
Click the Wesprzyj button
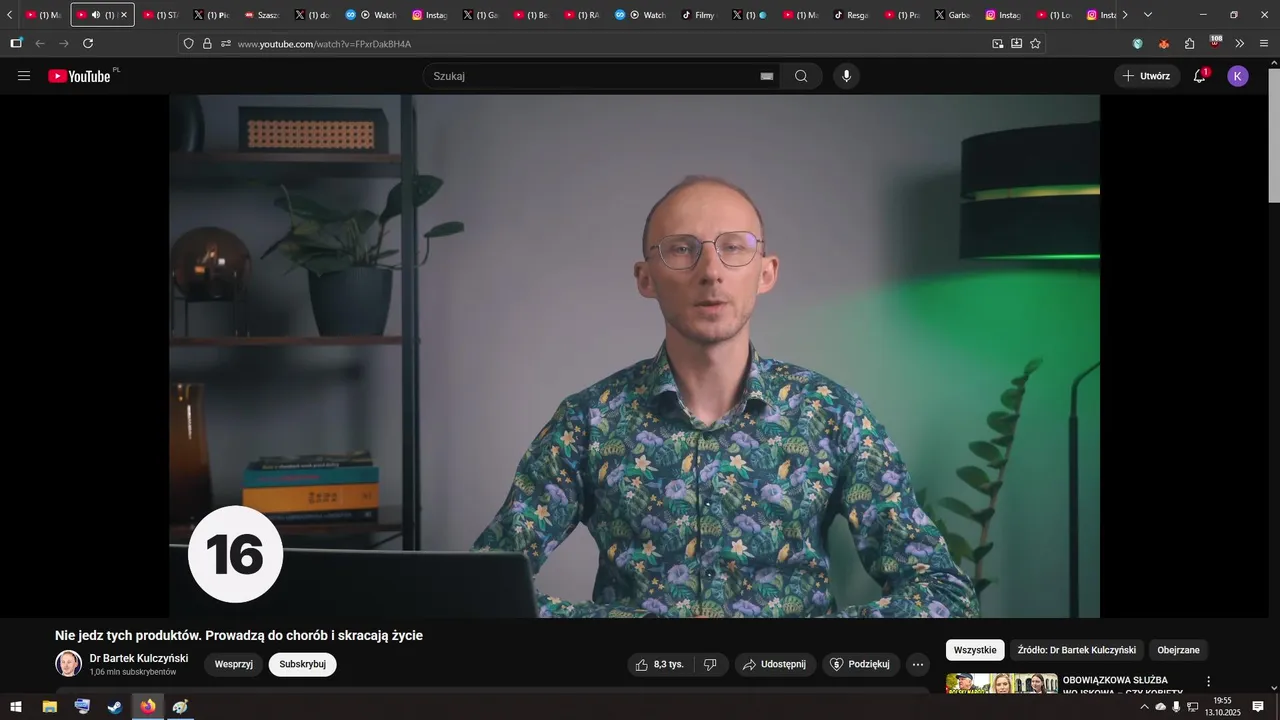(233, 664)
